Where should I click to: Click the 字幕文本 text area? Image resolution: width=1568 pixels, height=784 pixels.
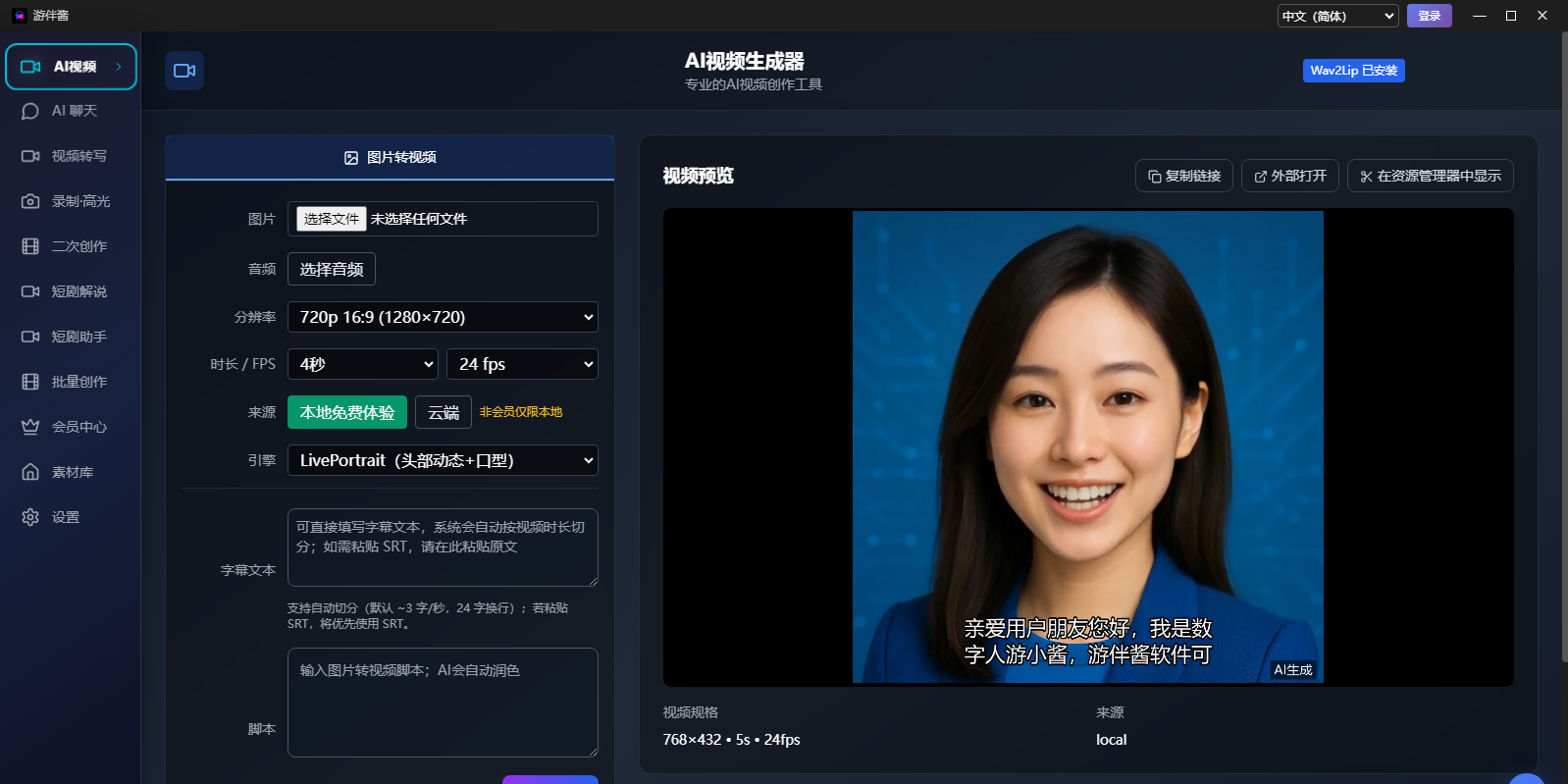pyautogui.click(x=442, y=547)
